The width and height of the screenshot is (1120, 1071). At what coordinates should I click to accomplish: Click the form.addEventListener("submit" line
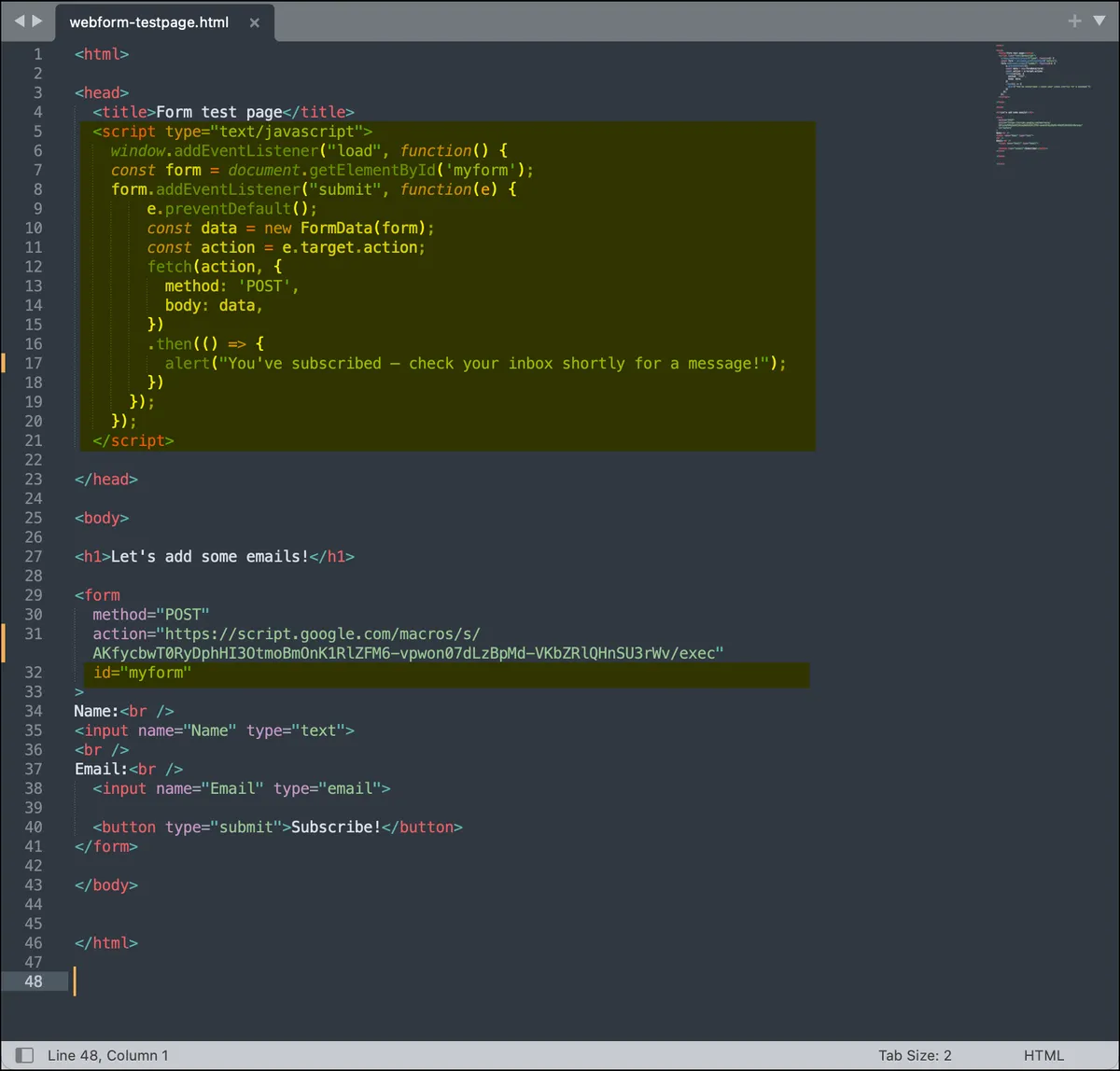click(x=314, y=189)
